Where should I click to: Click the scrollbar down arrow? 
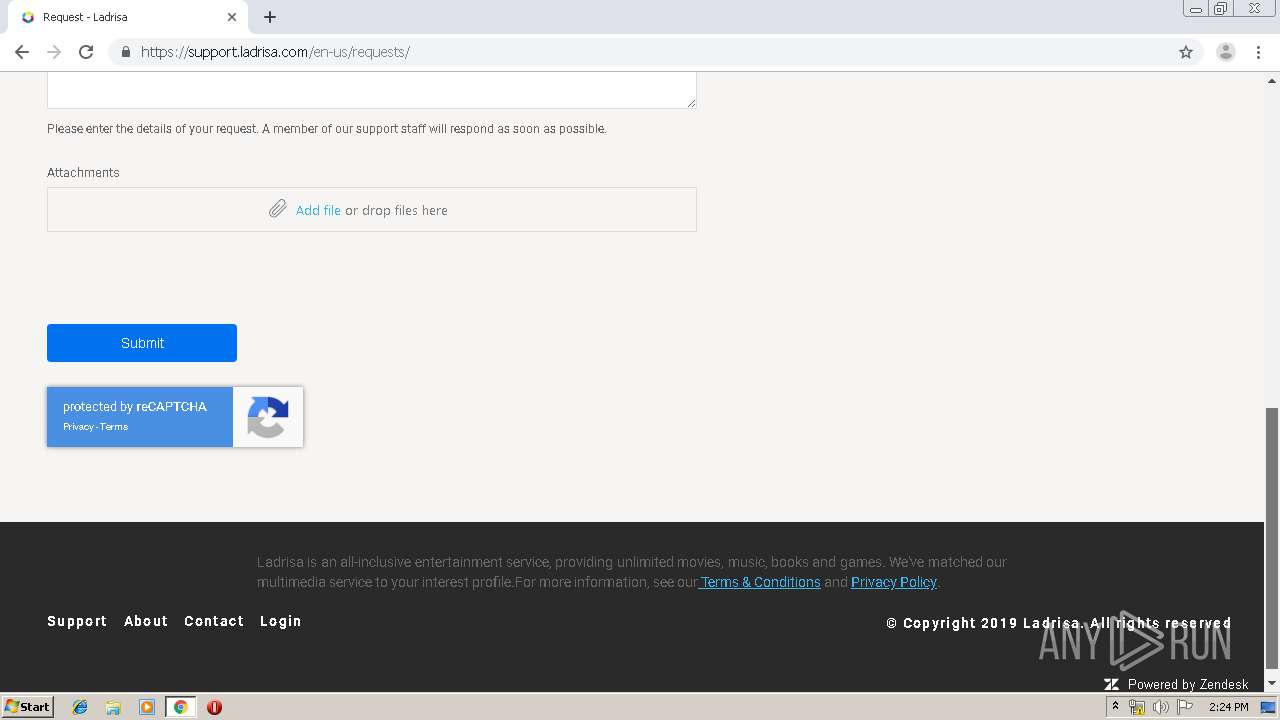click(1272, 683)
